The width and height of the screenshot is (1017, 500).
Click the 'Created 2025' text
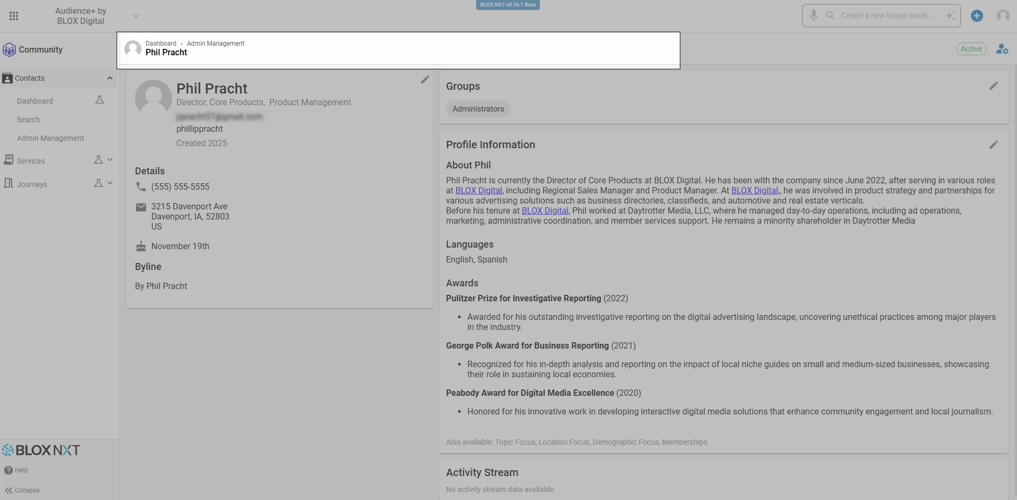point(202,143)
